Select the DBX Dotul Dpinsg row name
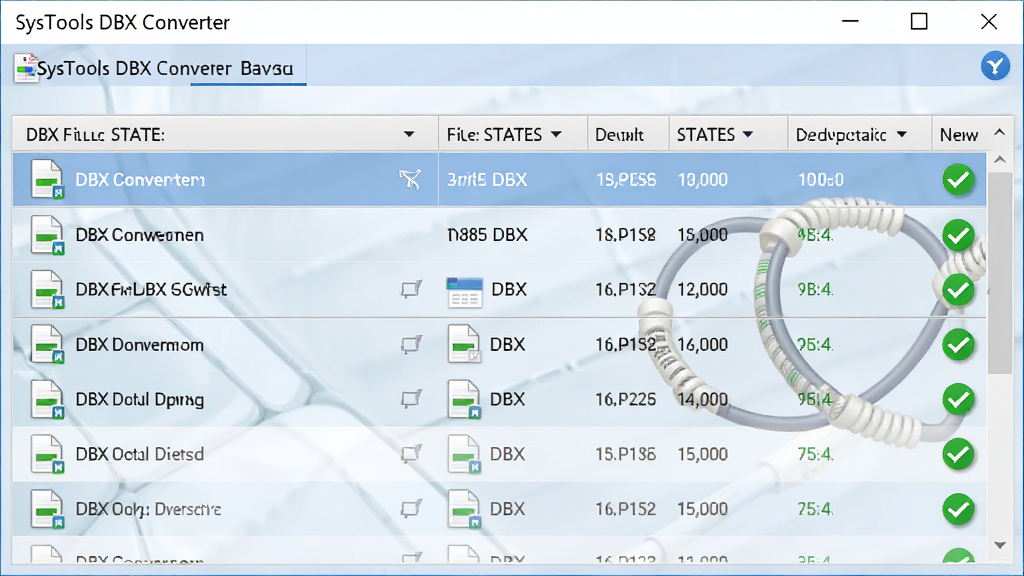This screenshot has height=576, width=1024. [x=140, y=400]
